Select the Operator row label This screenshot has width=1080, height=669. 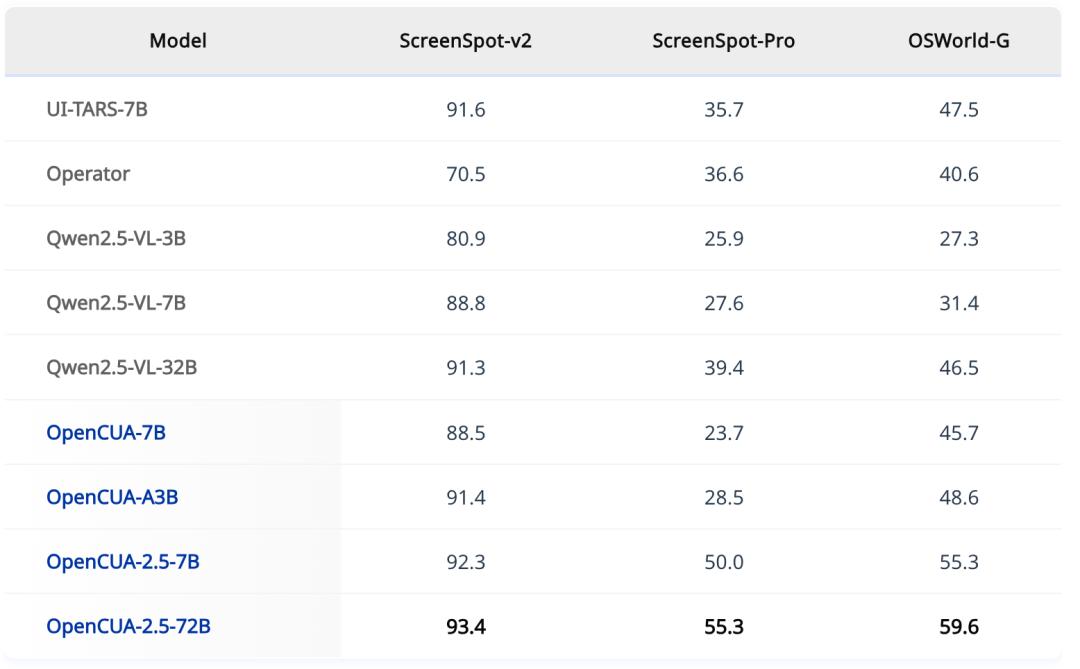88,174
